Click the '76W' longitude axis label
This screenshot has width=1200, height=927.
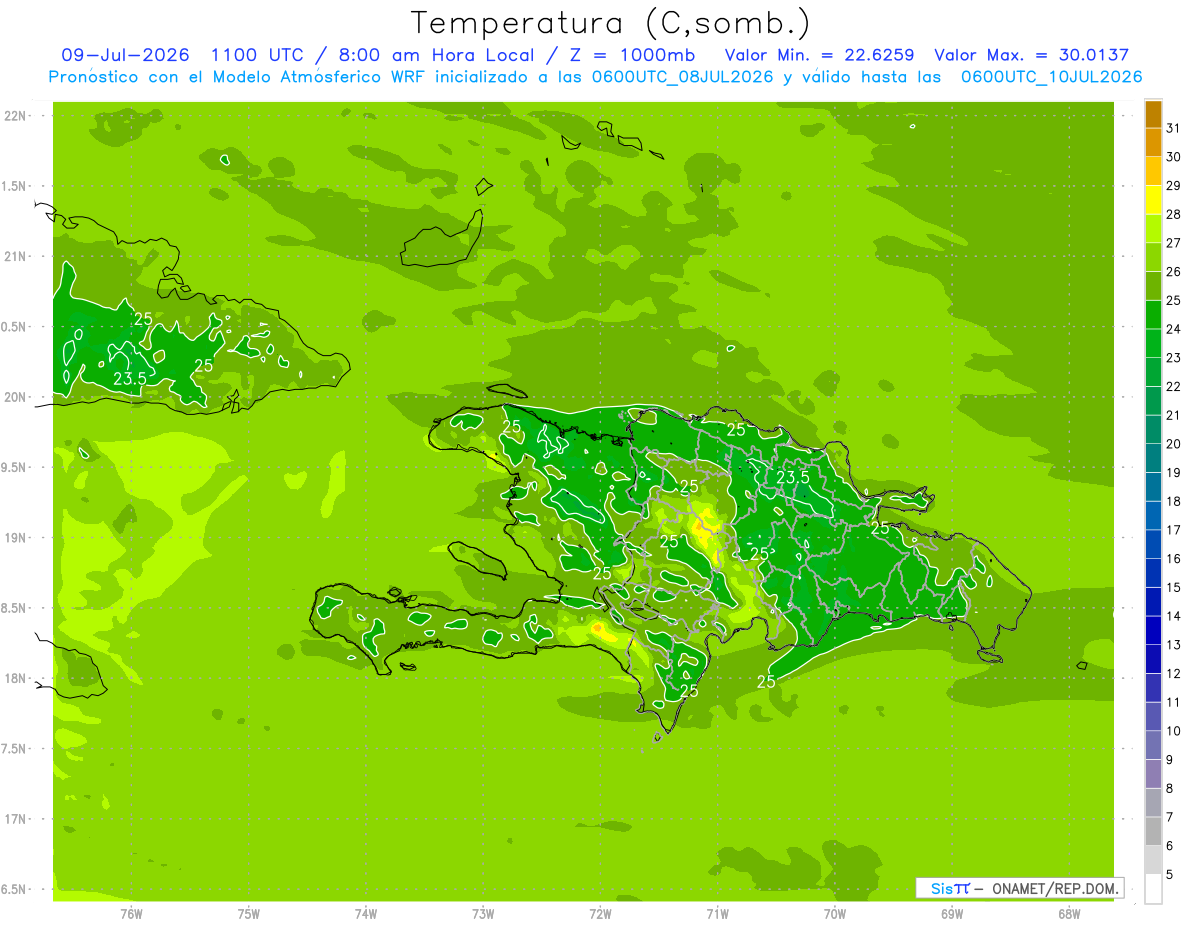(x=131, y=914)
